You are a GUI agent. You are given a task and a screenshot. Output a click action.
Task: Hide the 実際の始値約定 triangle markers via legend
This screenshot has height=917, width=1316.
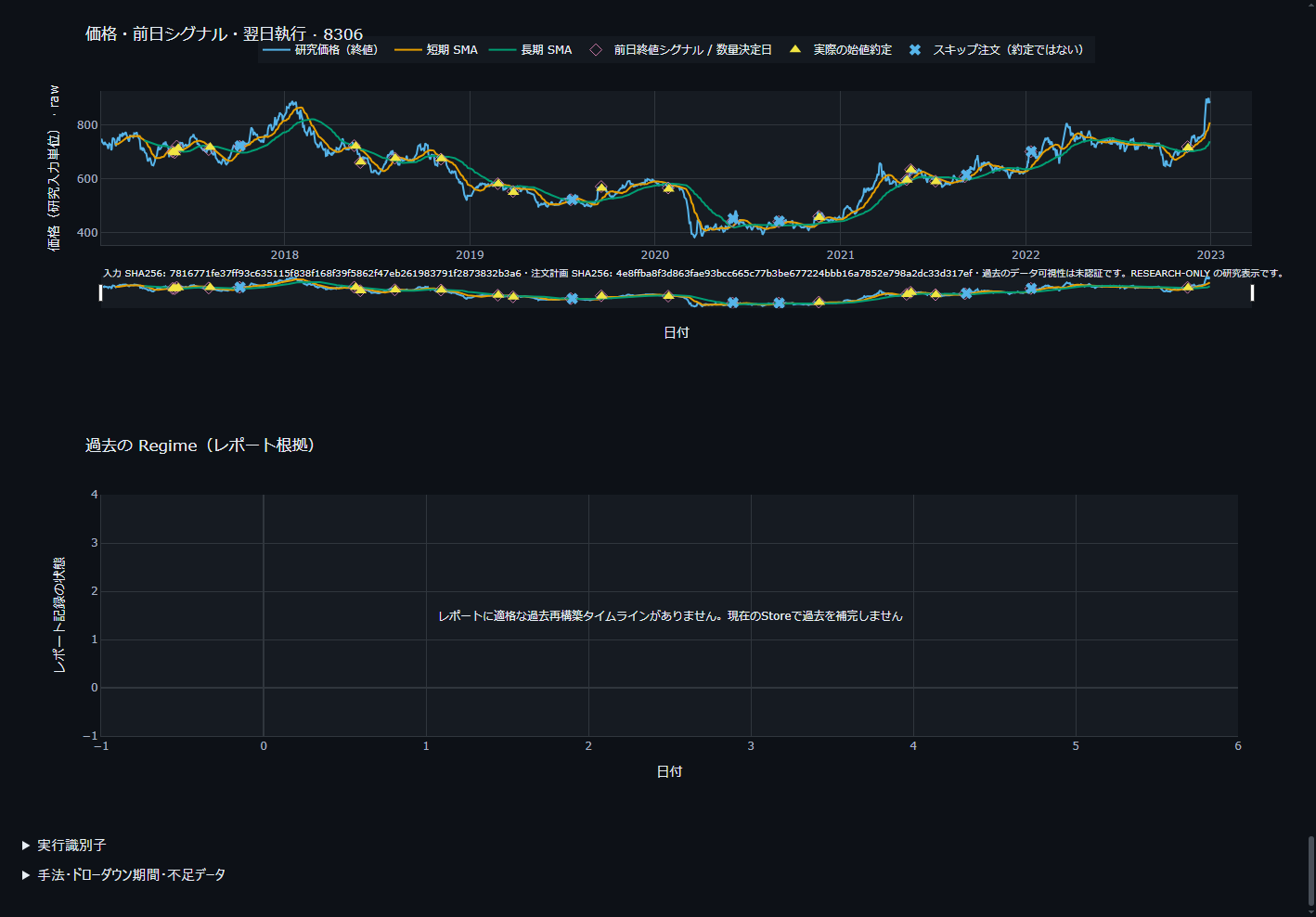click(840, 50)
